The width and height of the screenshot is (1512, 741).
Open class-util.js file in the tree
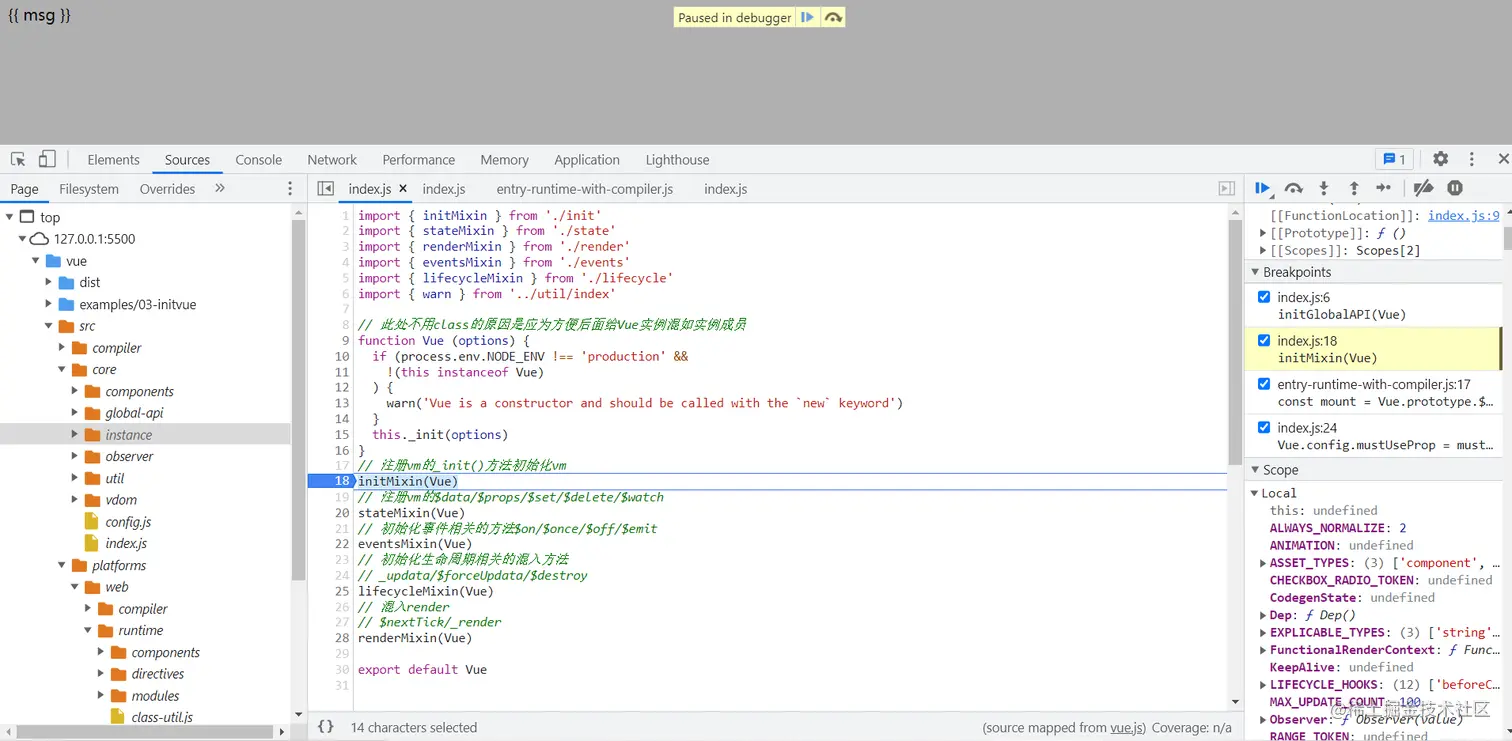point(162,717)
